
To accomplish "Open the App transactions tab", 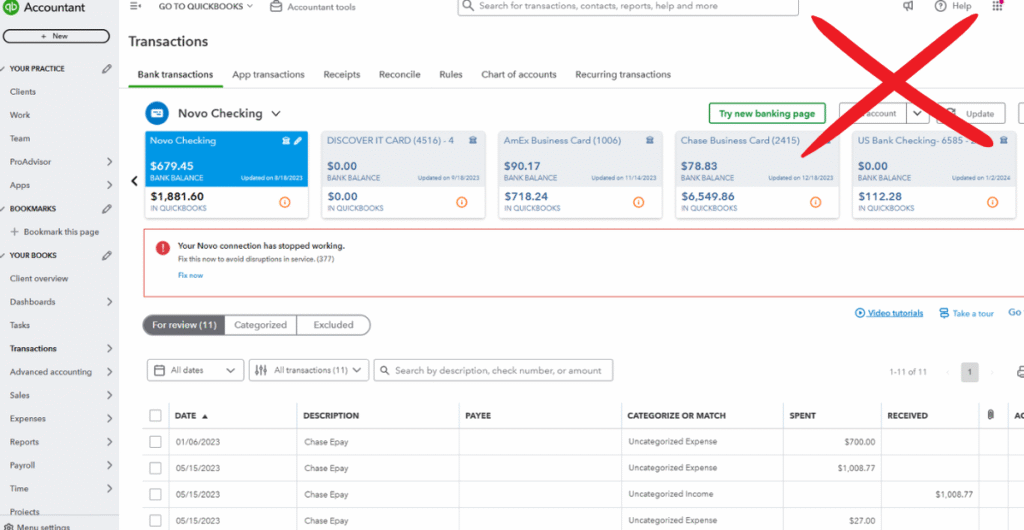I will click(268, 74).
